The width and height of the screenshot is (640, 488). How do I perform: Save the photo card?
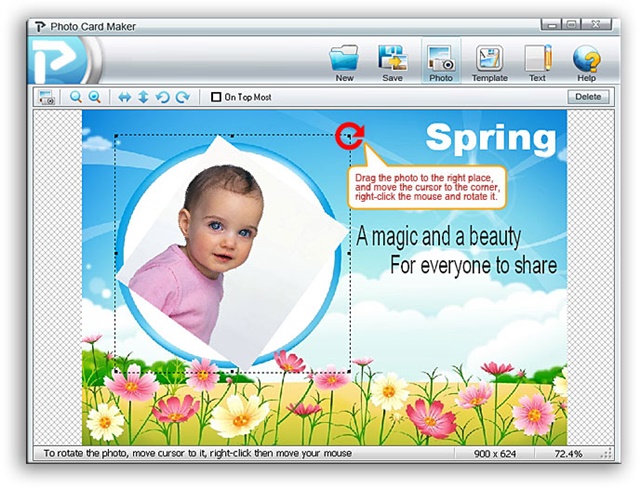(392, 59)
